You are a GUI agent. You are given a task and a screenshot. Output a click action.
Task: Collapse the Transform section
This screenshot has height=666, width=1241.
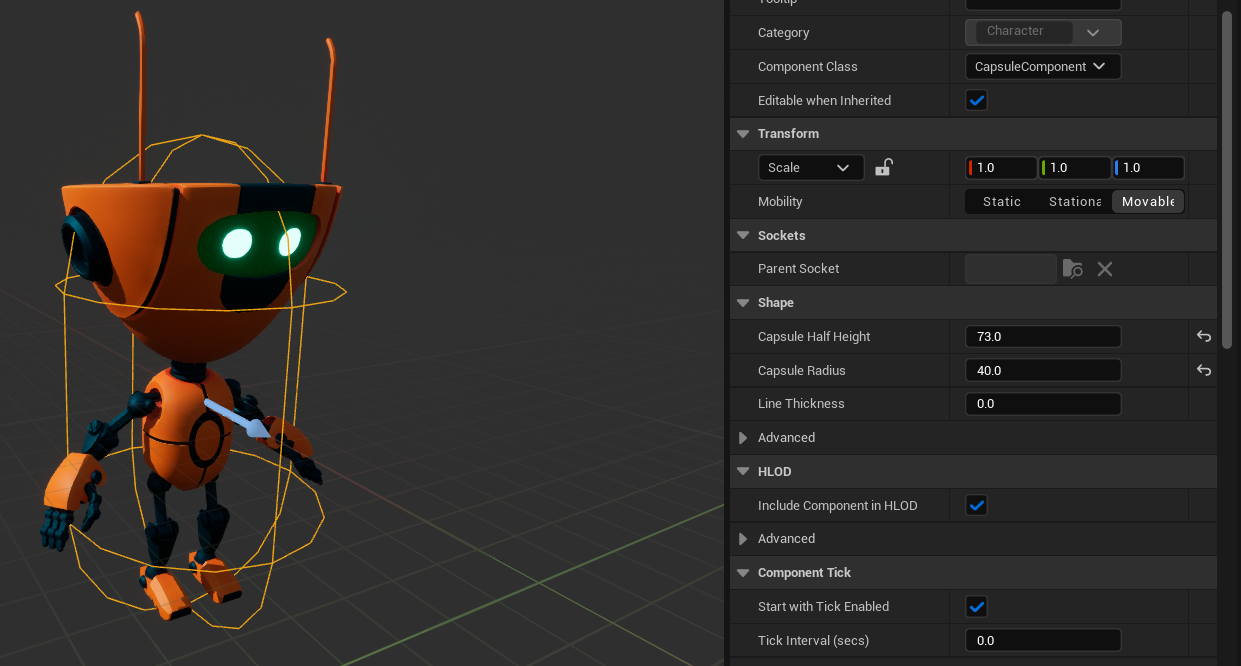point(743,134)
